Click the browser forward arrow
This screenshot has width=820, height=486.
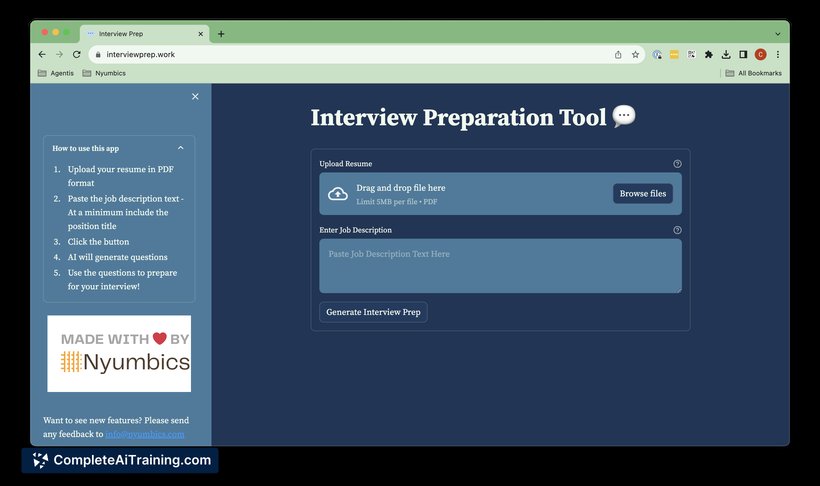[x=59, y=54]
